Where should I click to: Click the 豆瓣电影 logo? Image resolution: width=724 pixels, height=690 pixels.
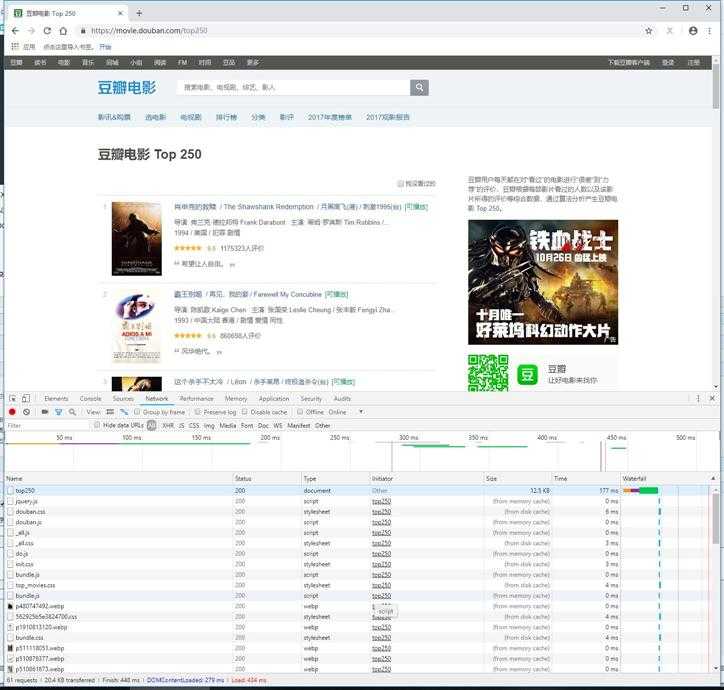point(127,87)
